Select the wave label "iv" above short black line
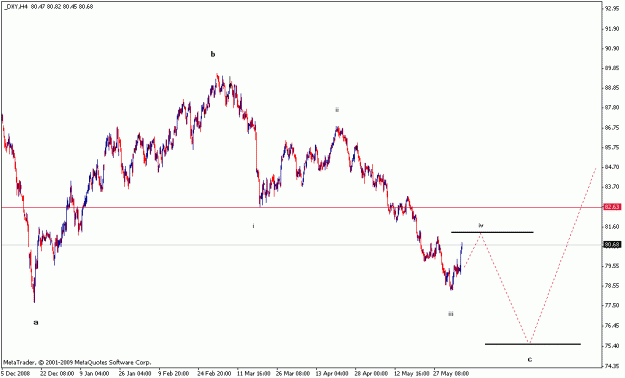The height and width of the screenshot is (378, 625). [481, 225]
